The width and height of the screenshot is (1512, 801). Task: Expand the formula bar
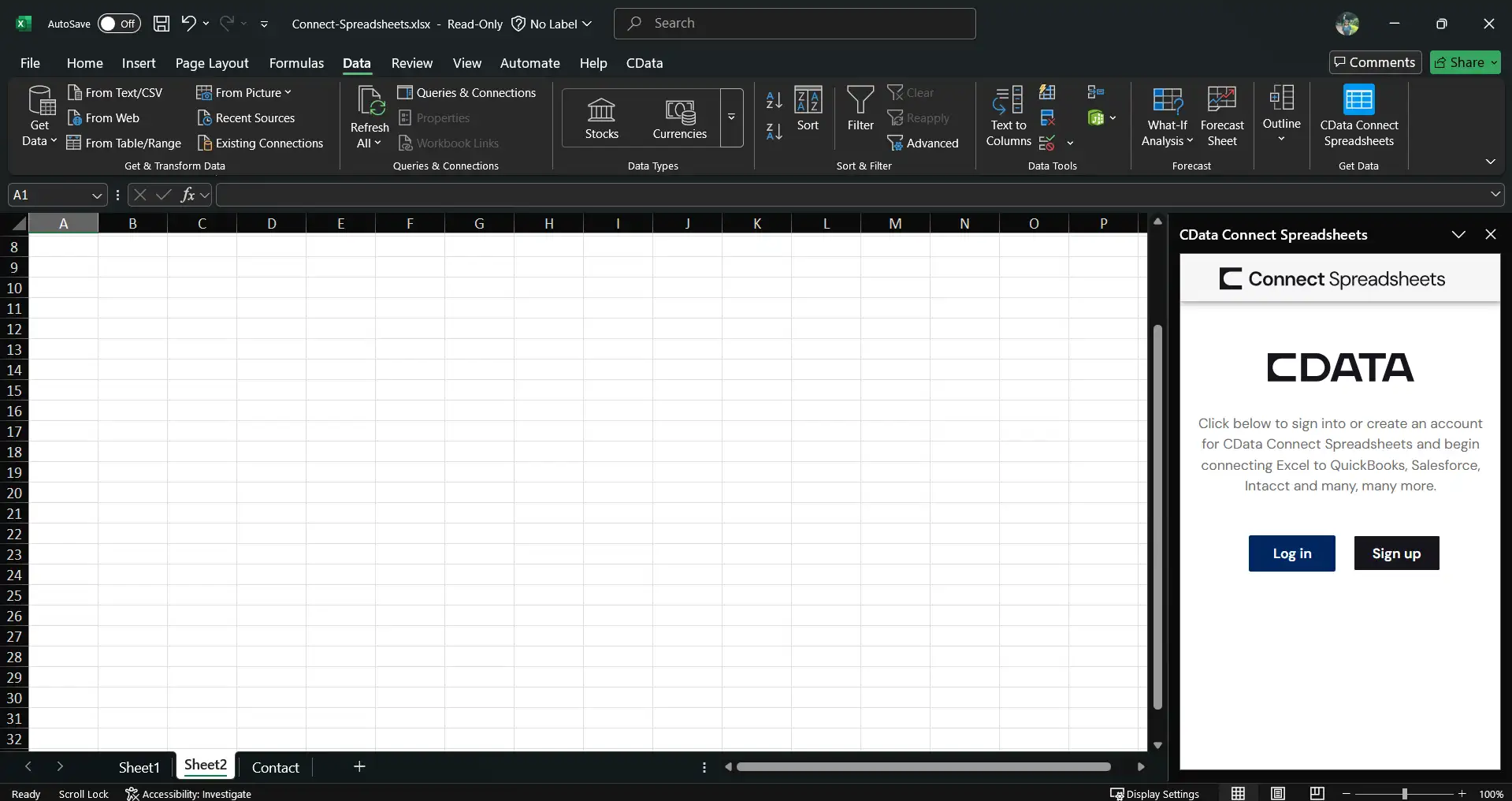pos(1495,194)
